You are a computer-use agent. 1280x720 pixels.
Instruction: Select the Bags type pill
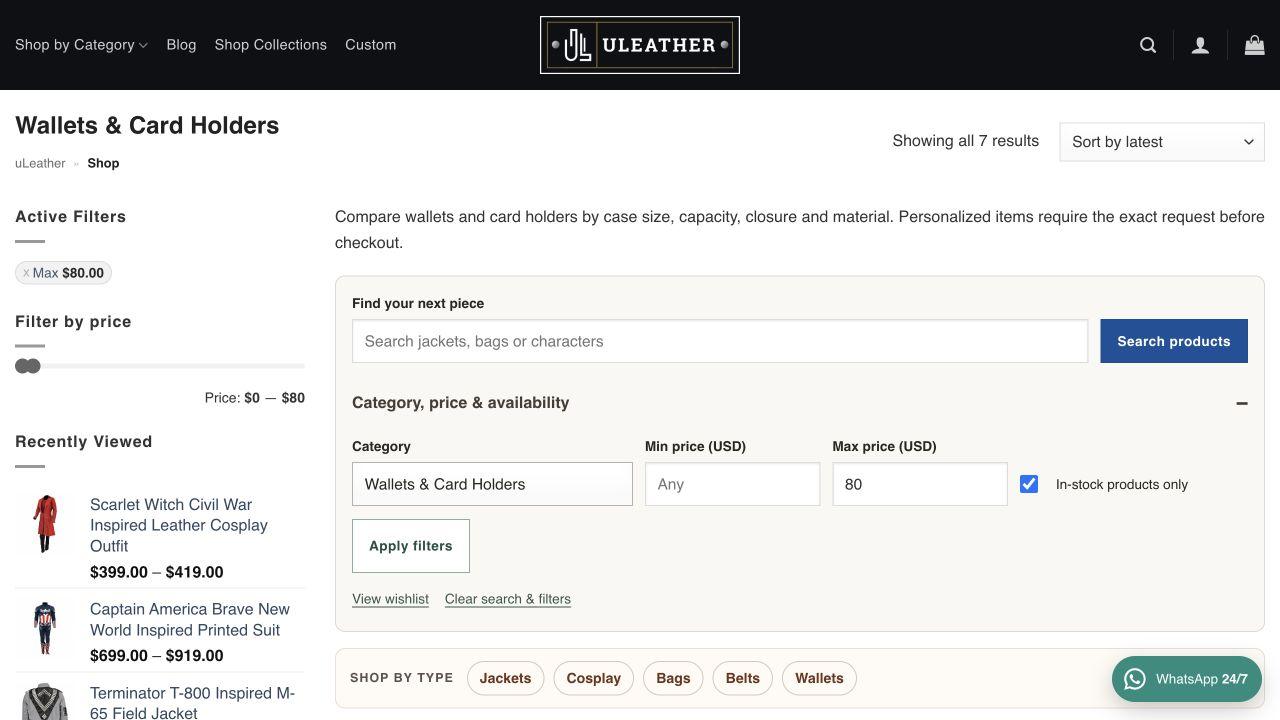[673, 678]
